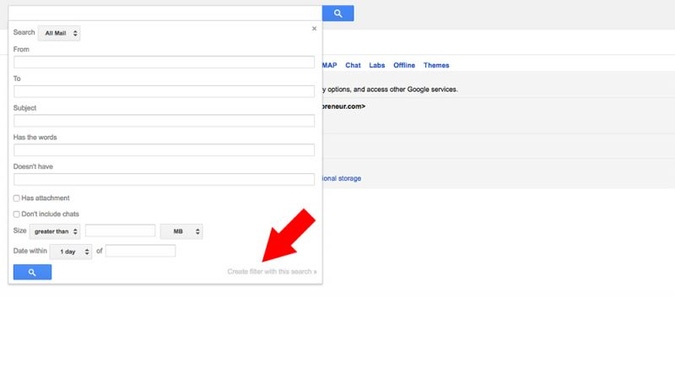
Task: Click Create filter with this search link
Action: (272, 272)
